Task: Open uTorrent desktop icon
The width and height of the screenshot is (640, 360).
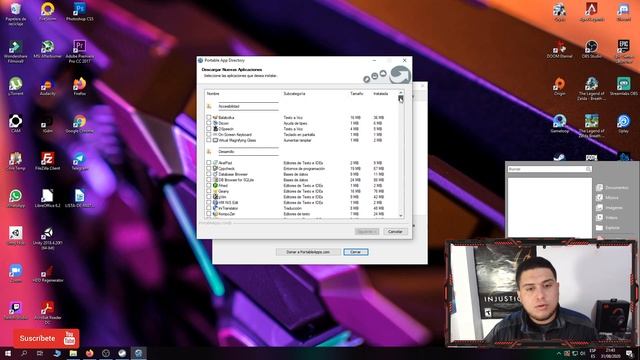Action: 16,86
